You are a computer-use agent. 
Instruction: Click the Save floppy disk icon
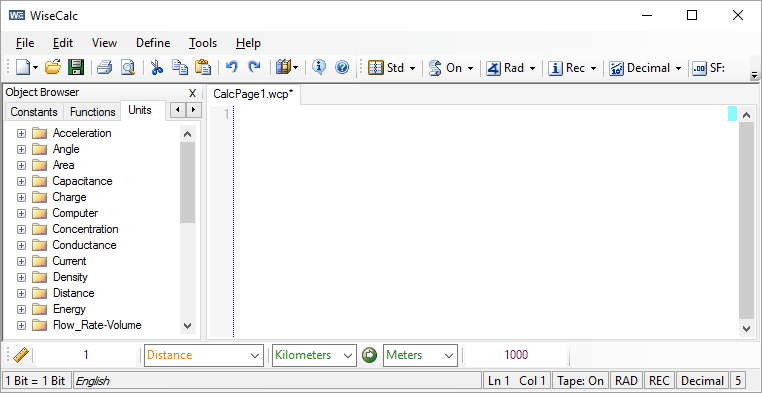coord(75,68)
